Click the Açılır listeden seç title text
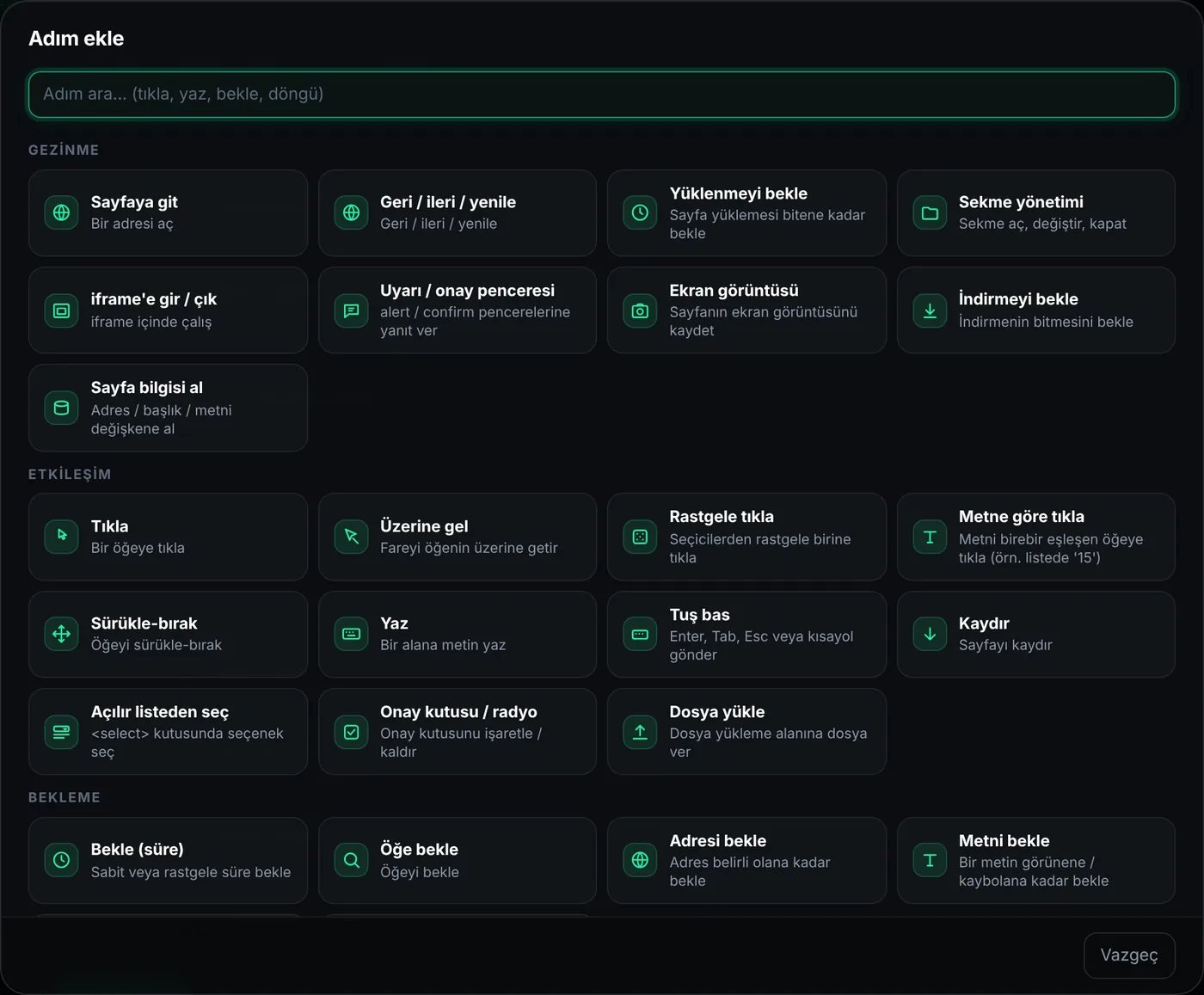The height and width of the screenshot is (995, 1204). click(160, 712)
